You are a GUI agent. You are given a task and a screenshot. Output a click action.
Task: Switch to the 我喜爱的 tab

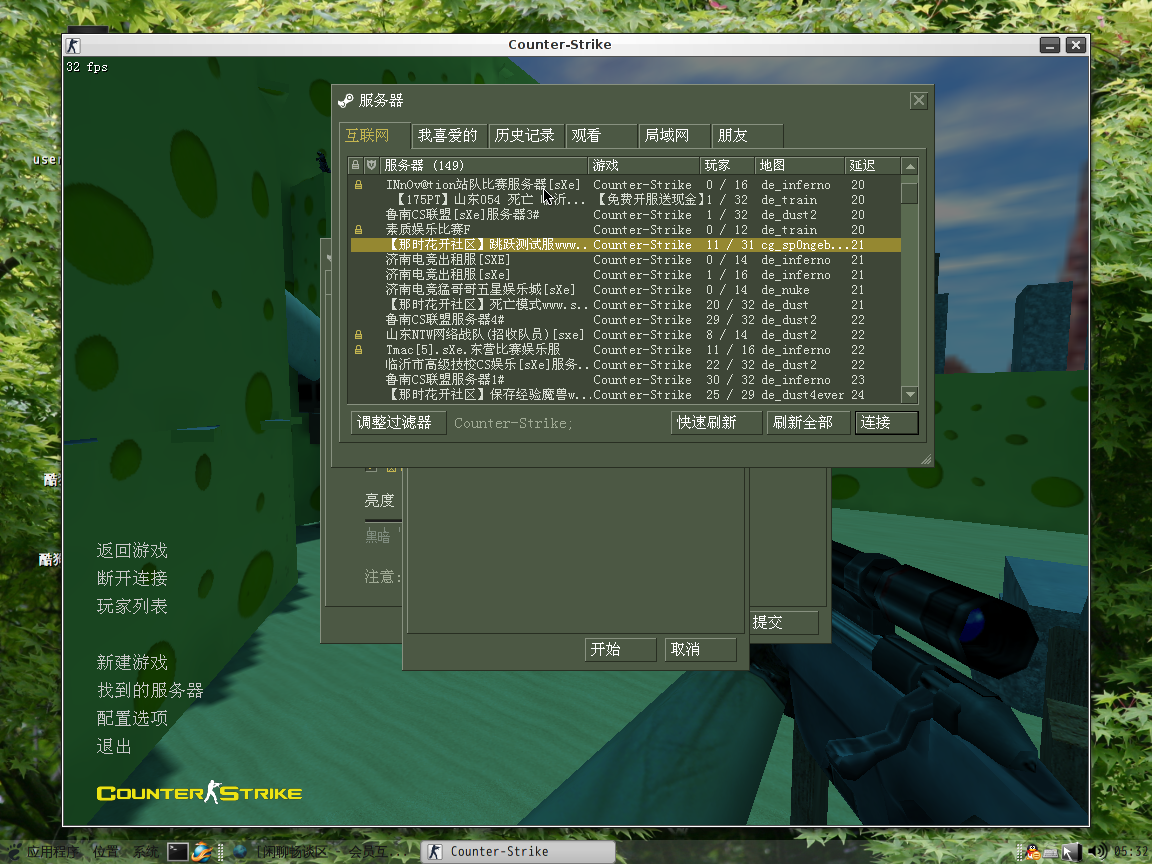[448, 136]
